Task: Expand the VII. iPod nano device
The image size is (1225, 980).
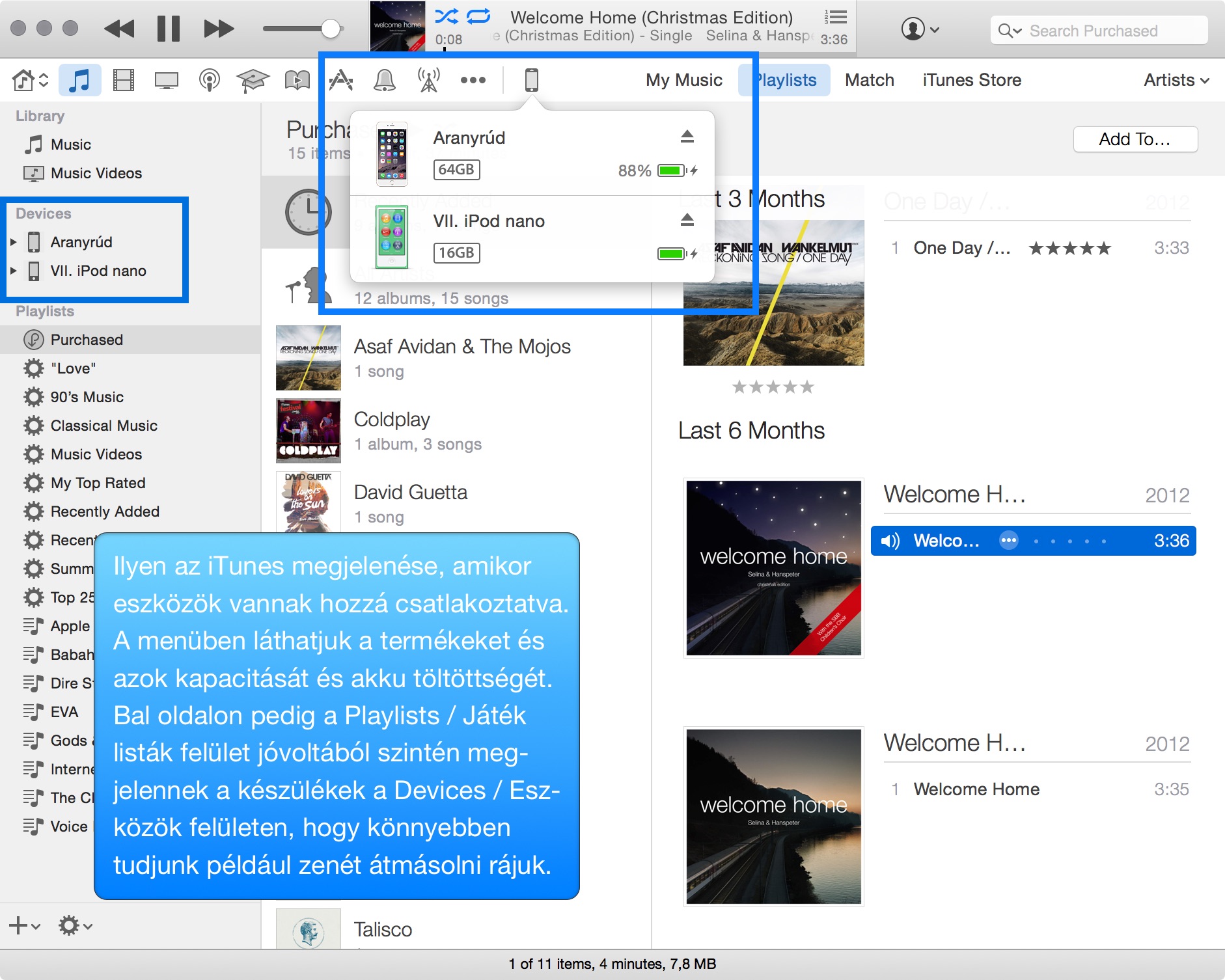Action: 13,271
